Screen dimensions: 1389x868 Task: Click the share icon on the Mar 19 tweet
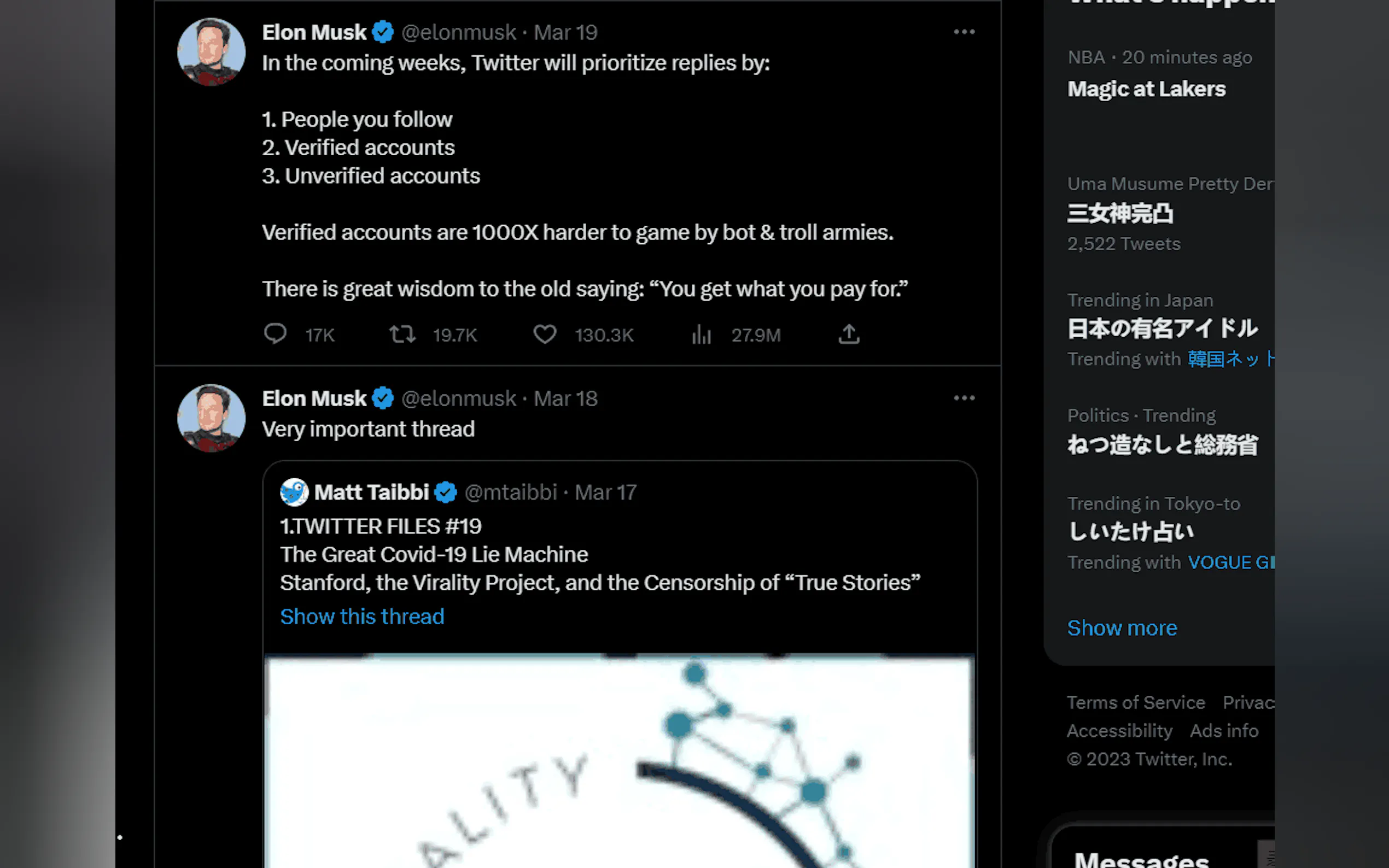[x=849, y=334]
